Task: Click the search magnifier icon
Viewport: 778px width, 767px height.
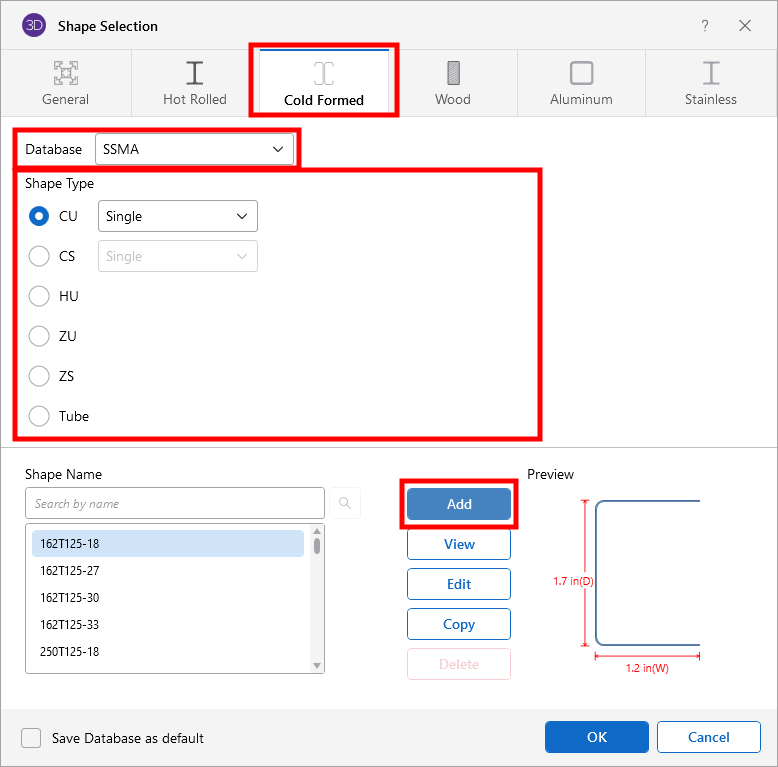Action: point(345,503)
